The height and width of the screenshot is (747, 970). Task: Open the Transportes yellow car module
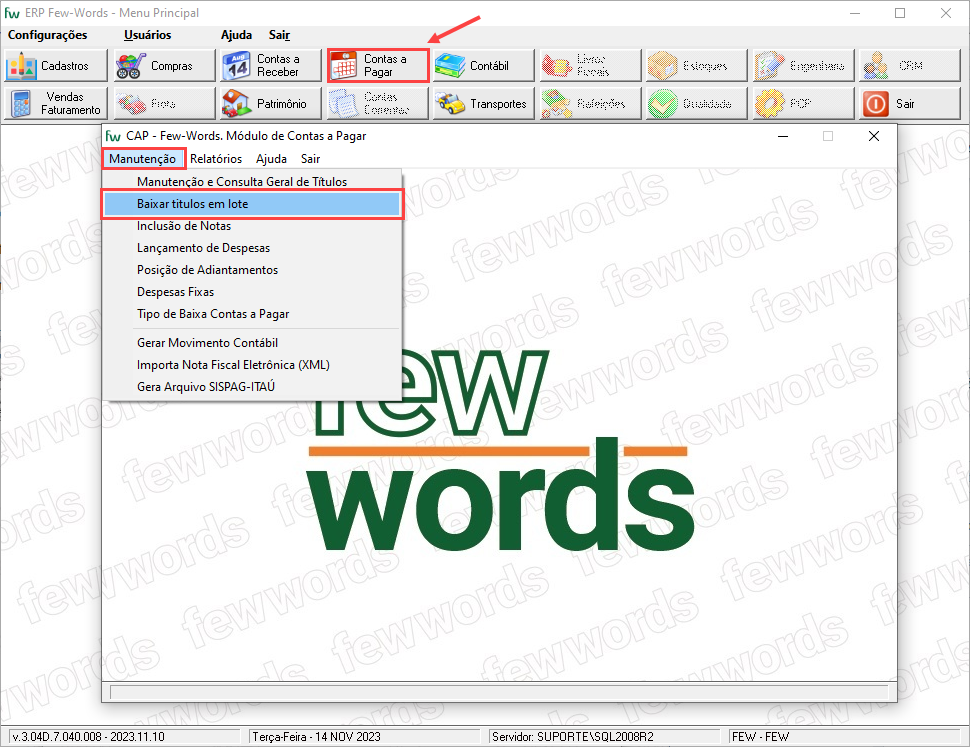(x=484, y=103)
